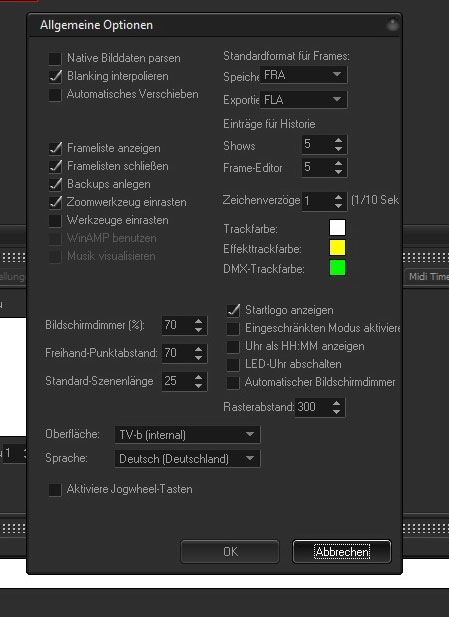The height and width of the screenshot is (617, 449).
Task: Enable LED-Uhr abschalten option
Action: point(233,364)
